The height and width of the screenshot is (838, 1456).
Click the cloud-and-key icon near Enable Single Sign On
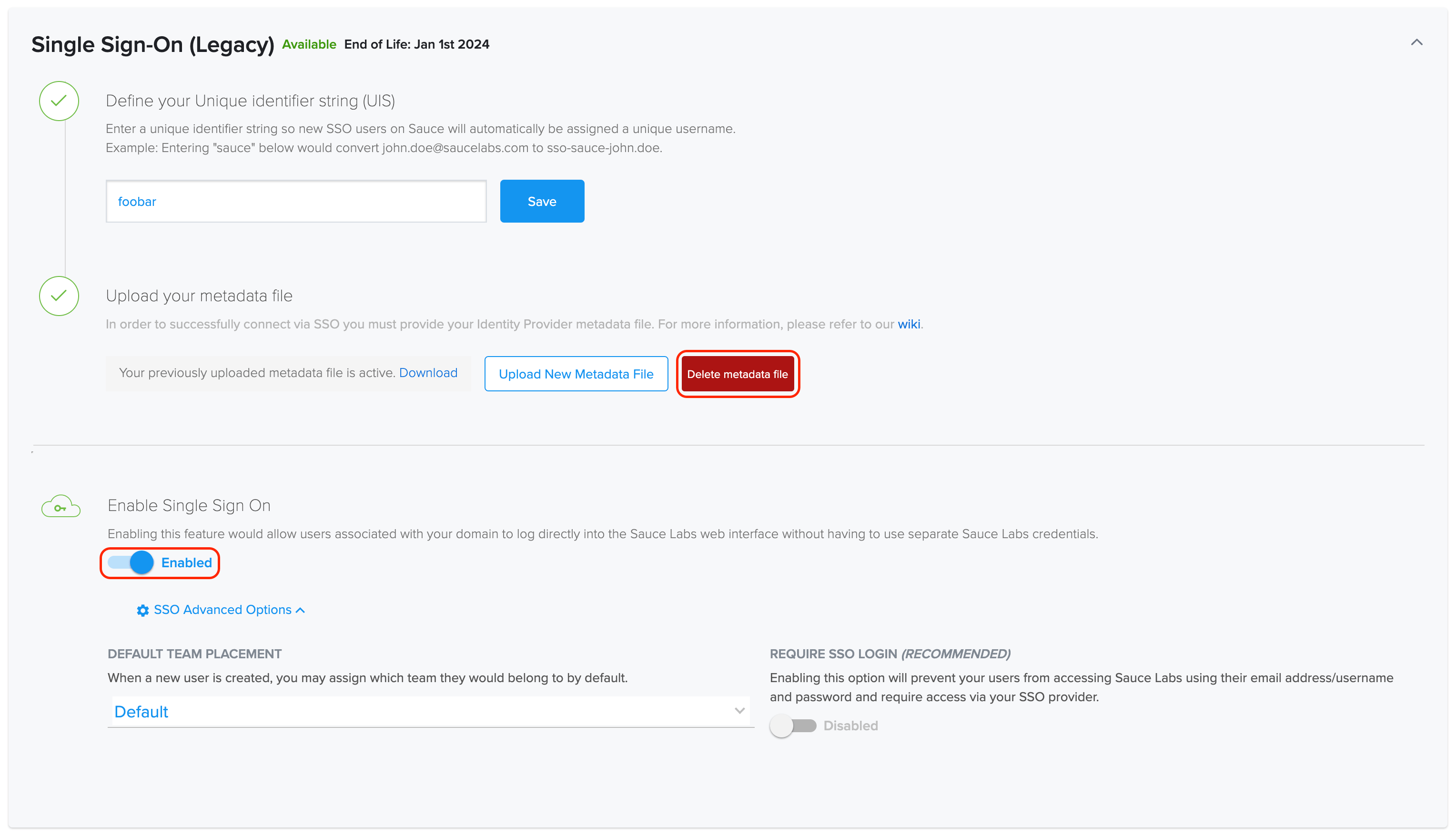pyautogui.click(x=61, y=506)
